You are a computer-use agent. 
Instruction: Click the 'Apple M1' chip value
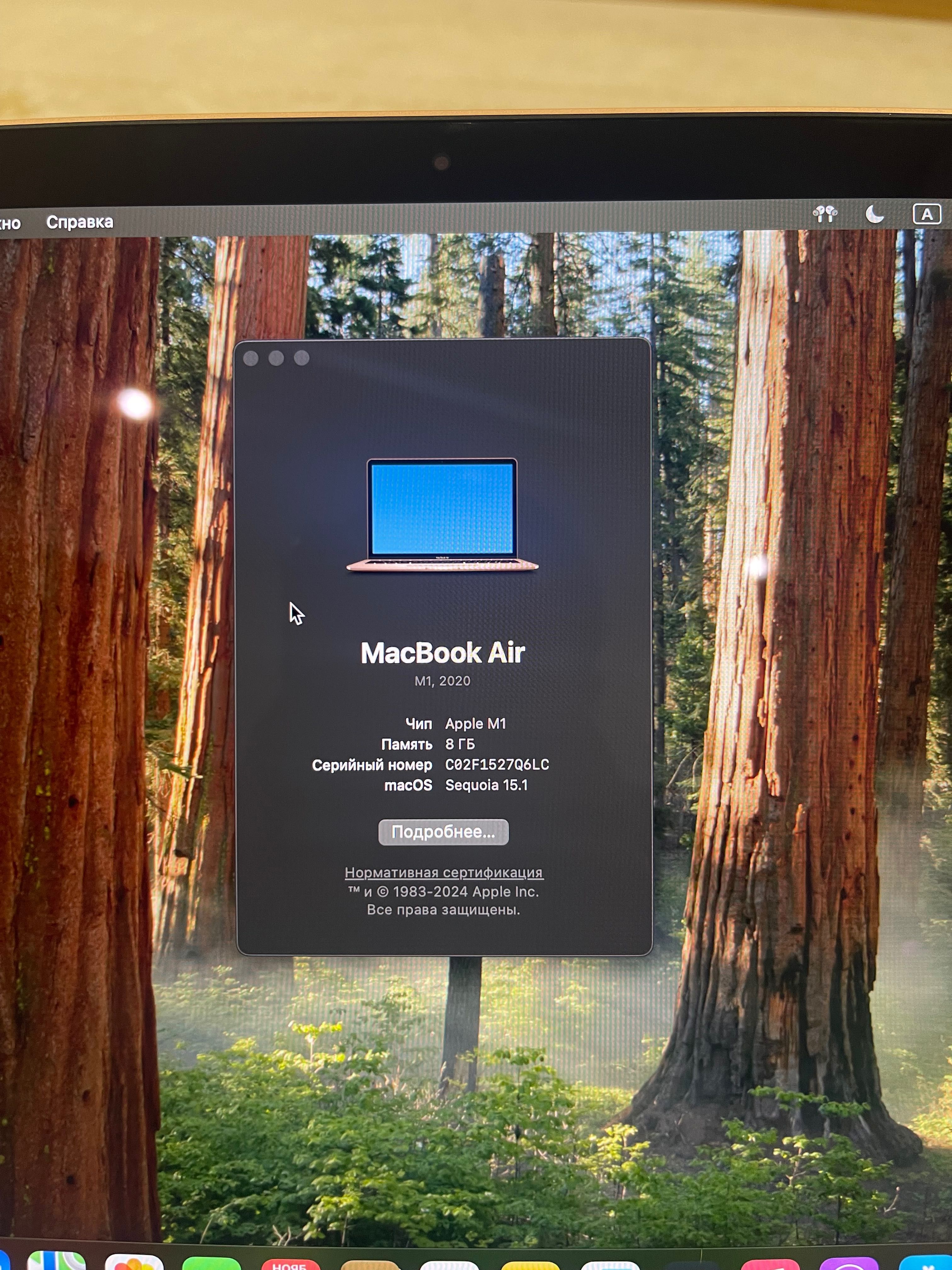[476, 724]
